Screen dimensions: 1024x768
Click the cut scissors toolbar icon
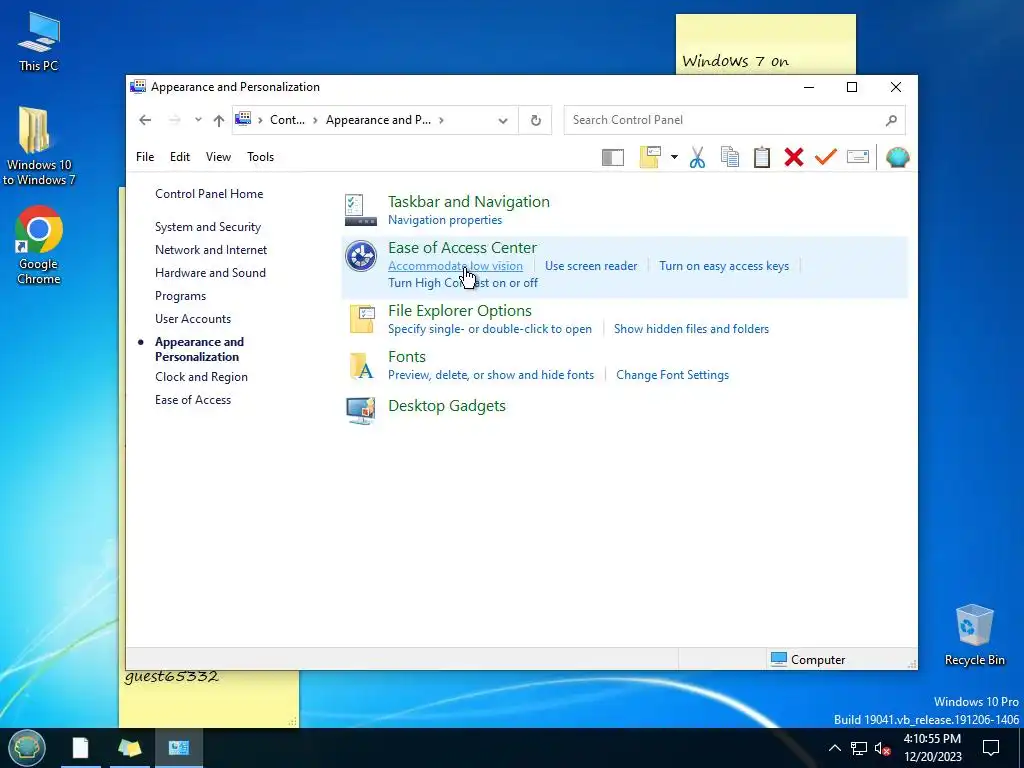pos(697,157)
